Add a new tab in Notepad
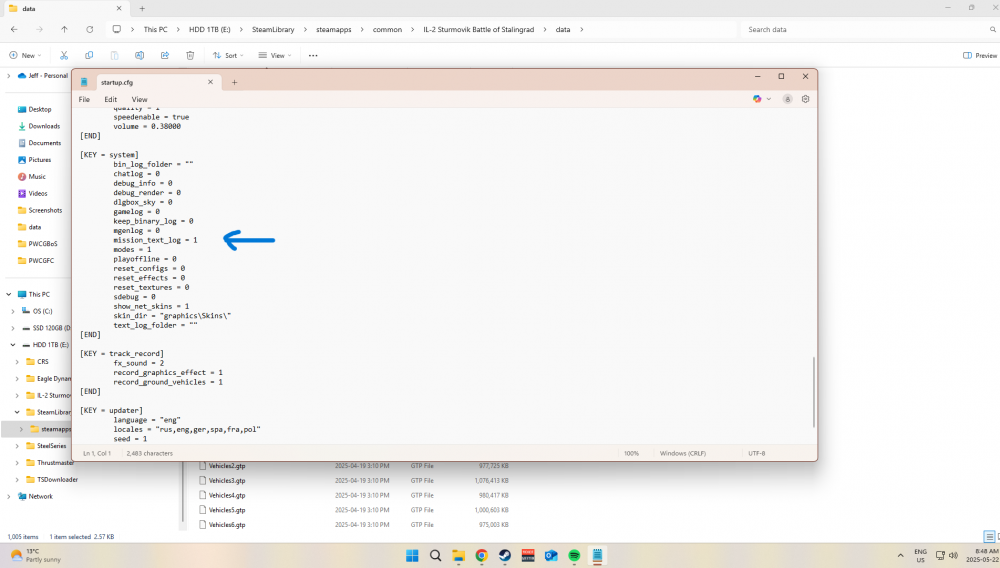The image size is (1000, 568). (x=234, y=82)
